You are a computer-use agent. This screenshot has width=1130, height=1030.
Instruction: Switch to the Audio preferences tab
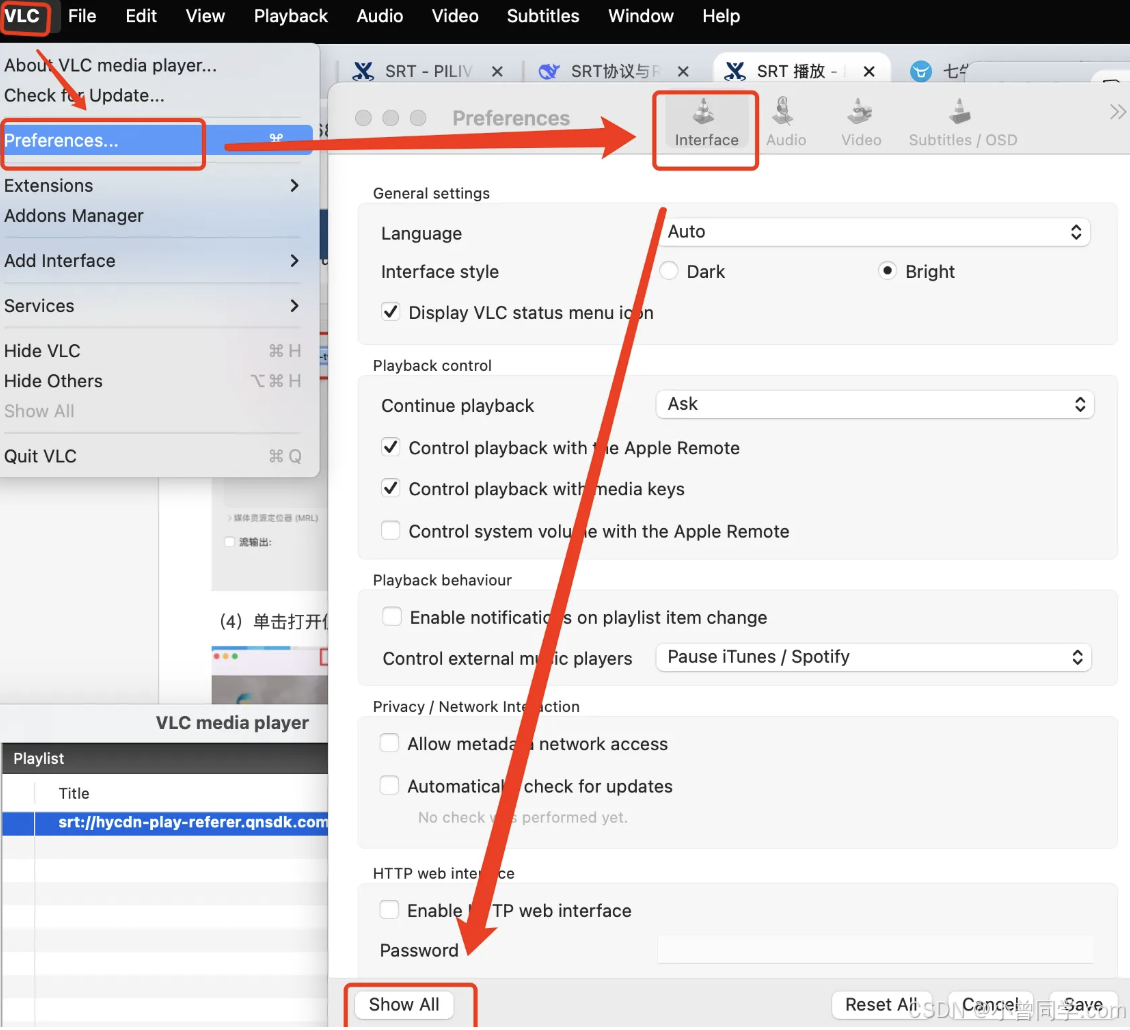click(786, 124)
